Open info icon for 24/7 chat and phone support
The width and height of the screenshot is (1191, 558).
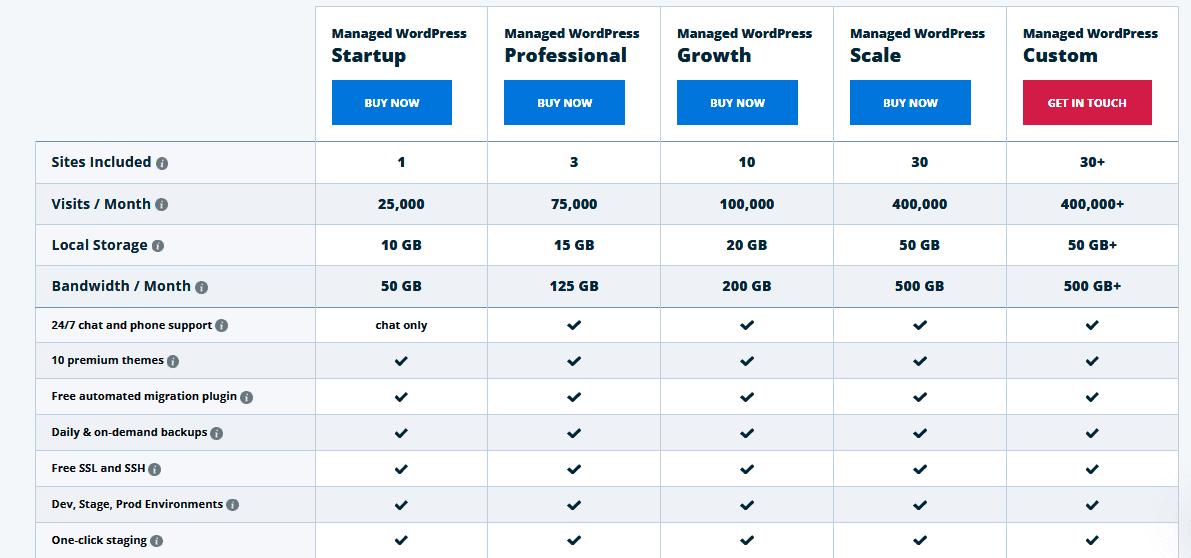tap(222, 326)
